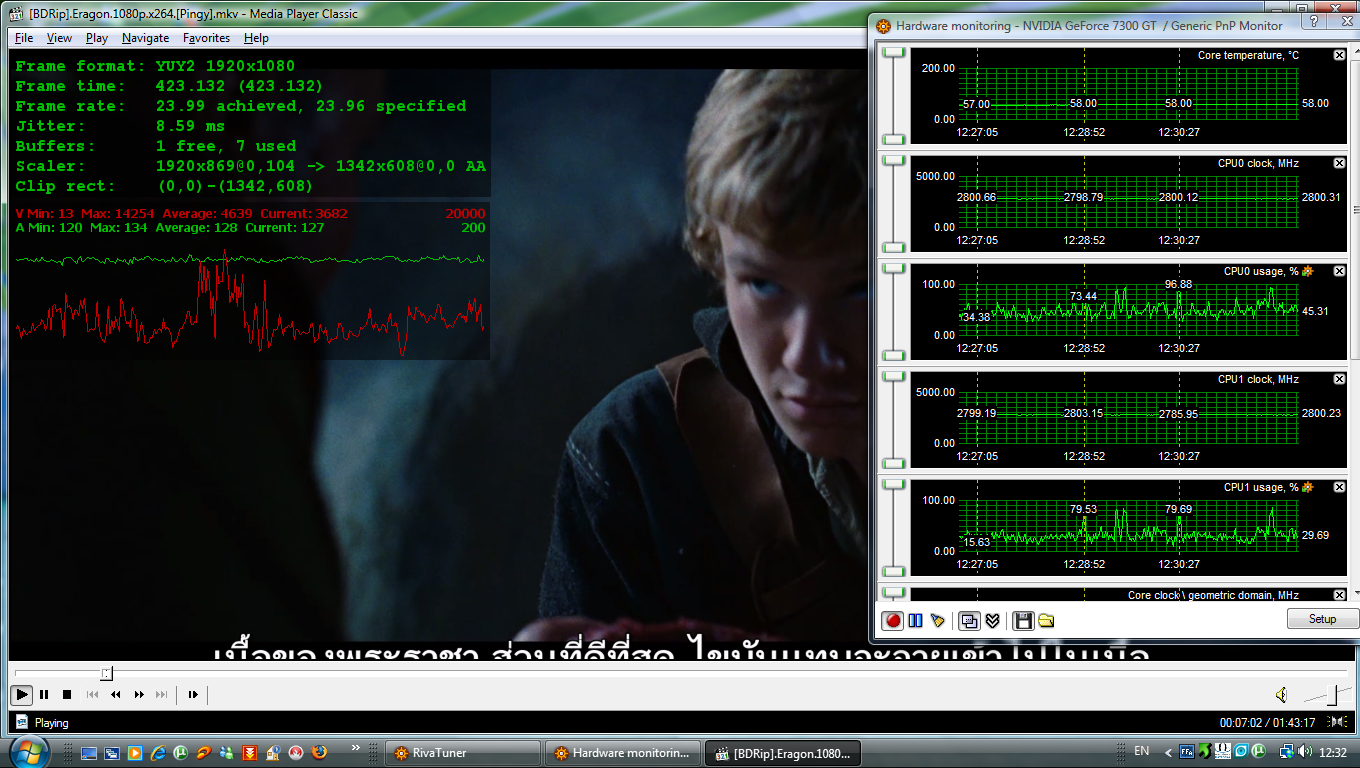The width and height of the screenshot is (1360, 768).
Task: Click Show Desktop in Quick Launch
Action: (89, 752)
